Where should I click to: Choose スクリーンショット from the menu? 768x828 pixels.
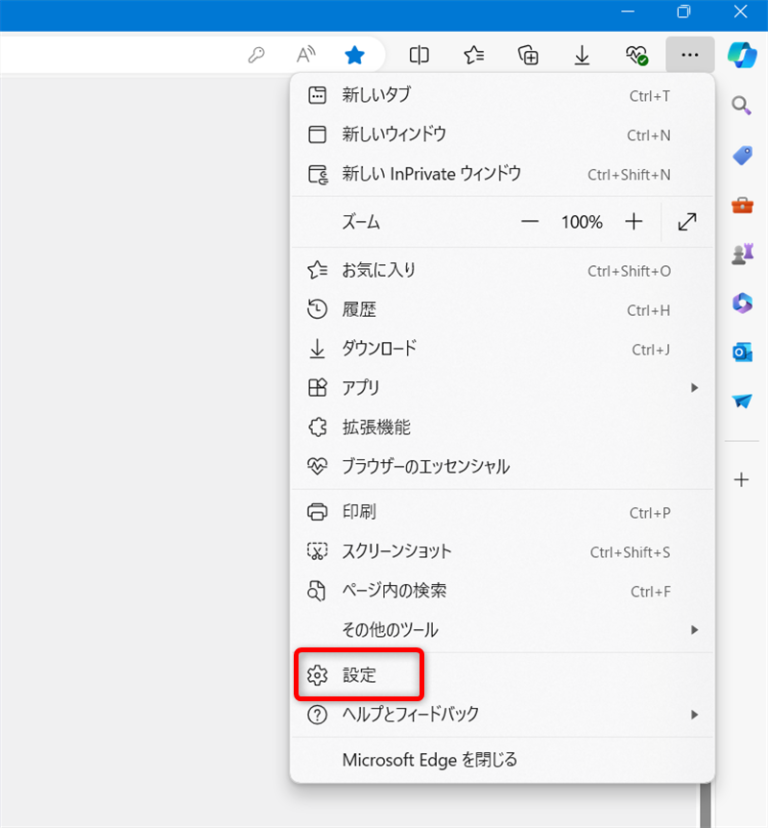pos(502,551)
